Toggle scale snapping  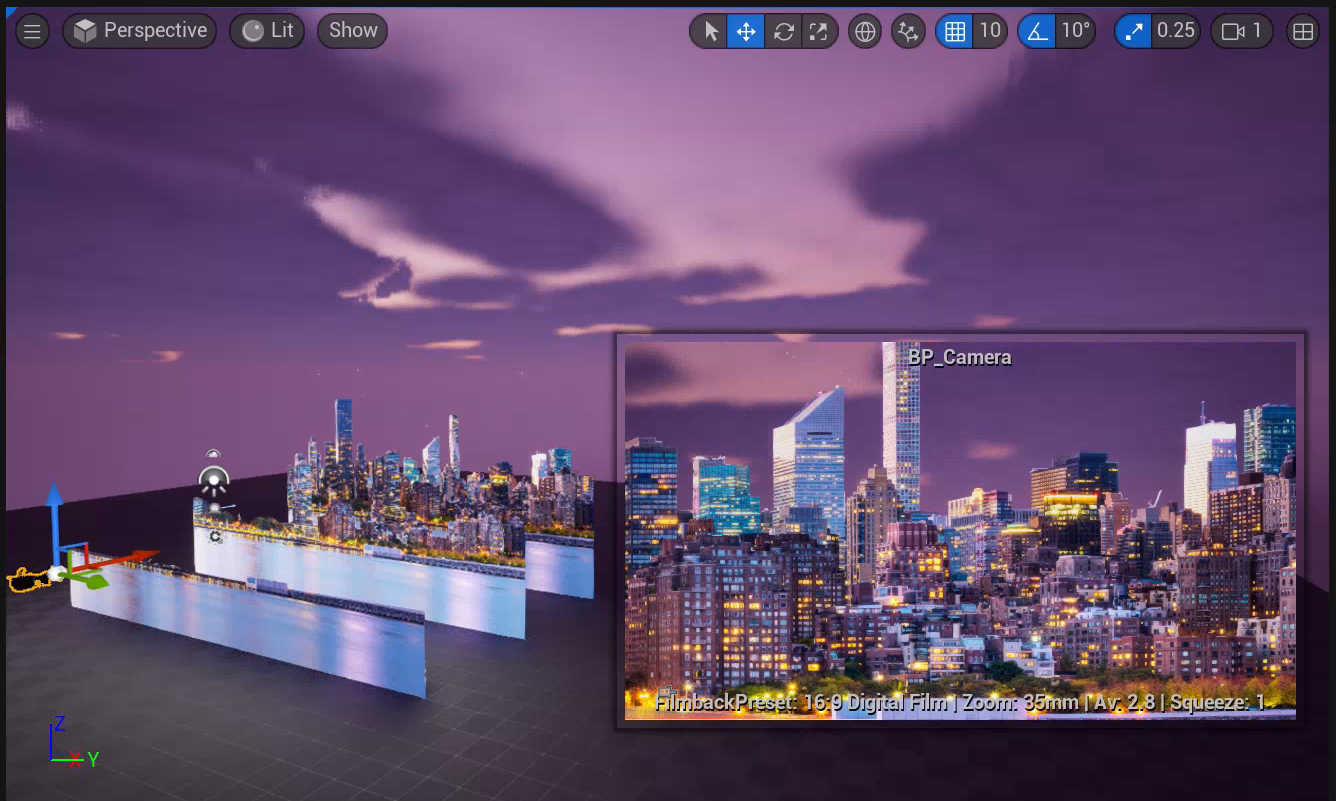click(x=1133, y=32)
